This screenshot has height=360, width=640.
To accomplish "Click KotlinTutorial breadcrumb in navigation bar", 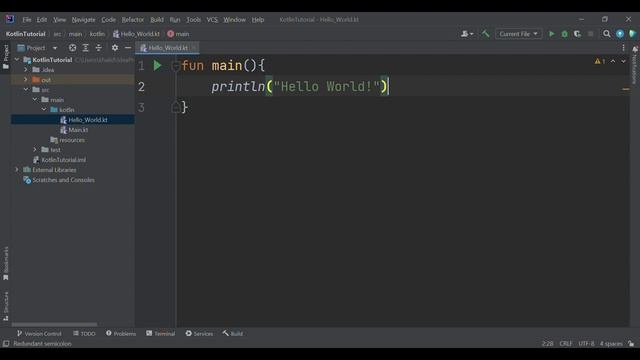I will tap(25, 34).
